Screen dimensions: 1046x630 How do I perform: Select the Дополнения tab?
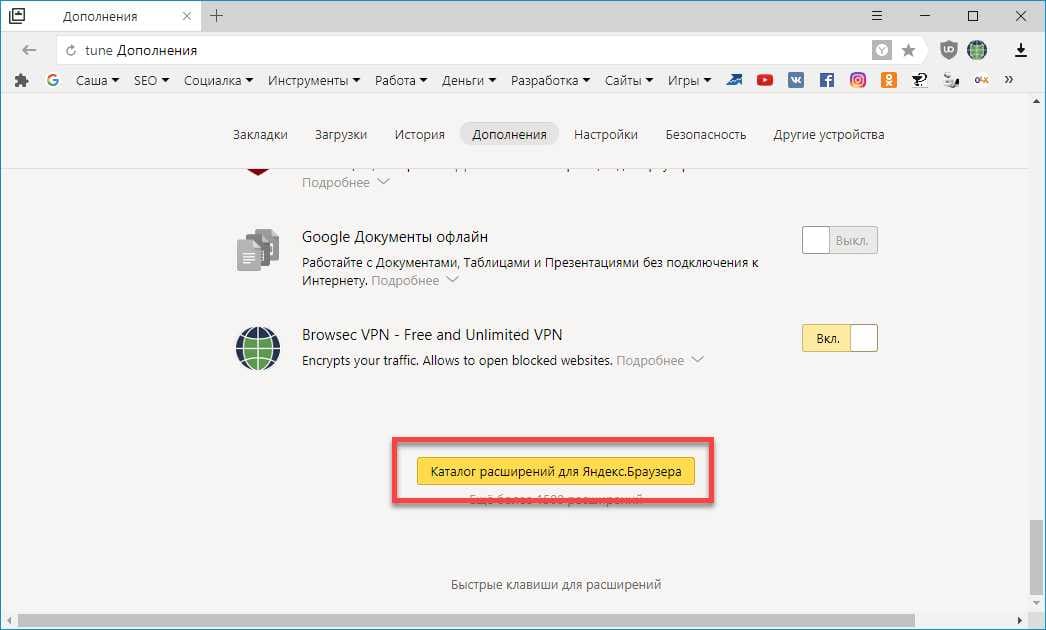click(x=509, y=134)
